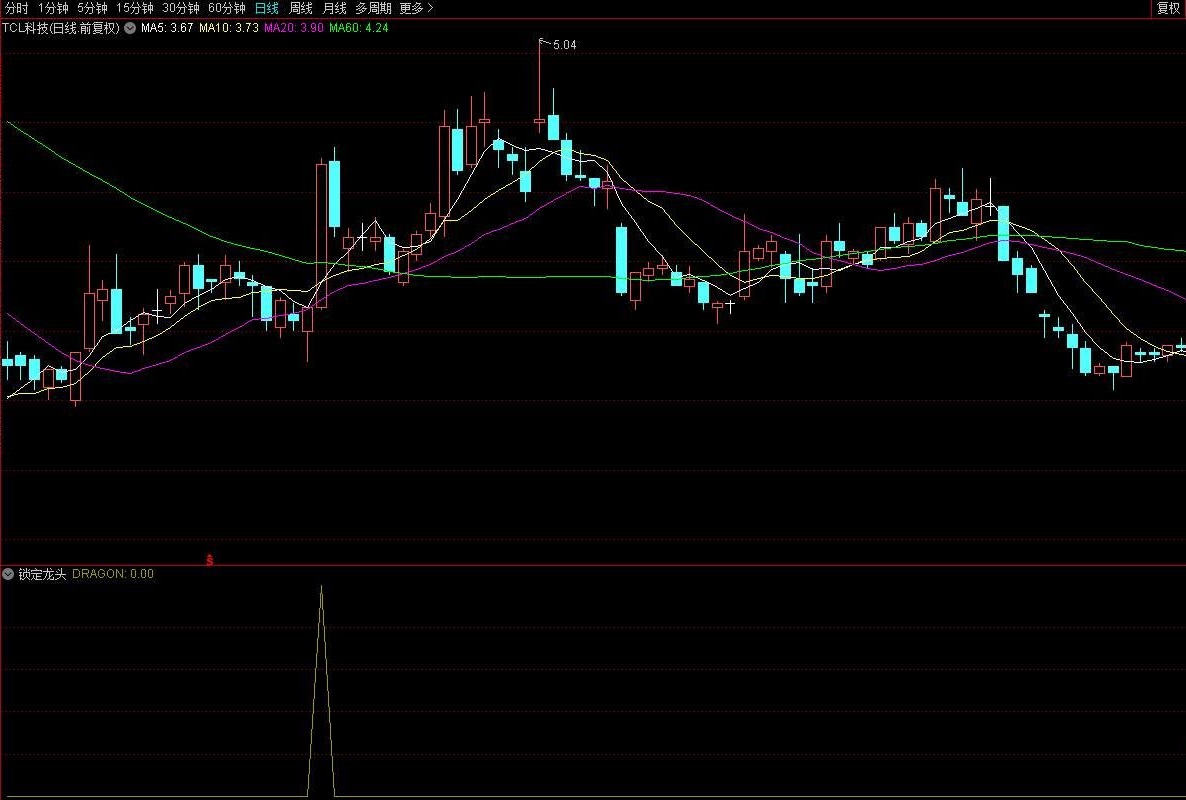Open the 锁定龙头 indicator dropdown arrow
This screenshot has width=1186, height=800.
click(x=8, y=574)
